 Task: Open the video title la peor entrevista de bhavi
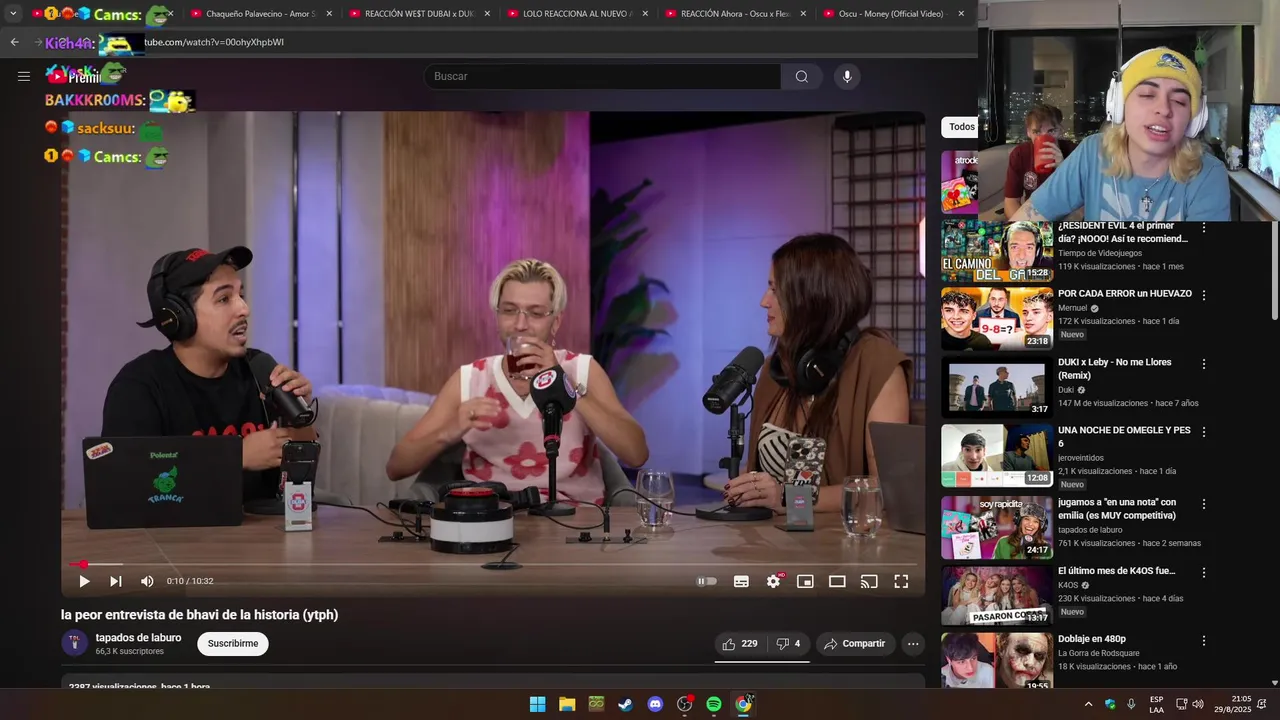pos(200,615)
